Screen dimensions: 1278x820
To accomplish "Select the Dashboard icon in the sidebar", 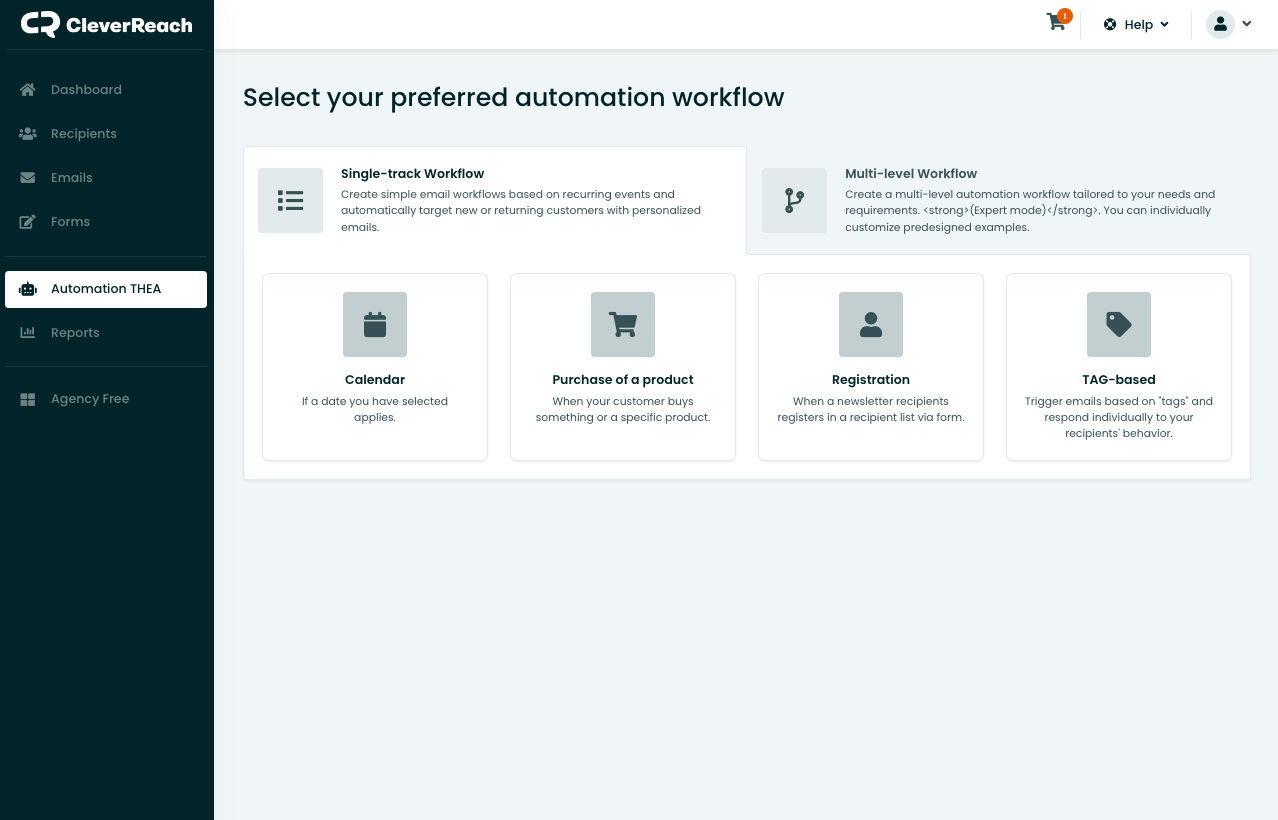I will tap(27, 89).
